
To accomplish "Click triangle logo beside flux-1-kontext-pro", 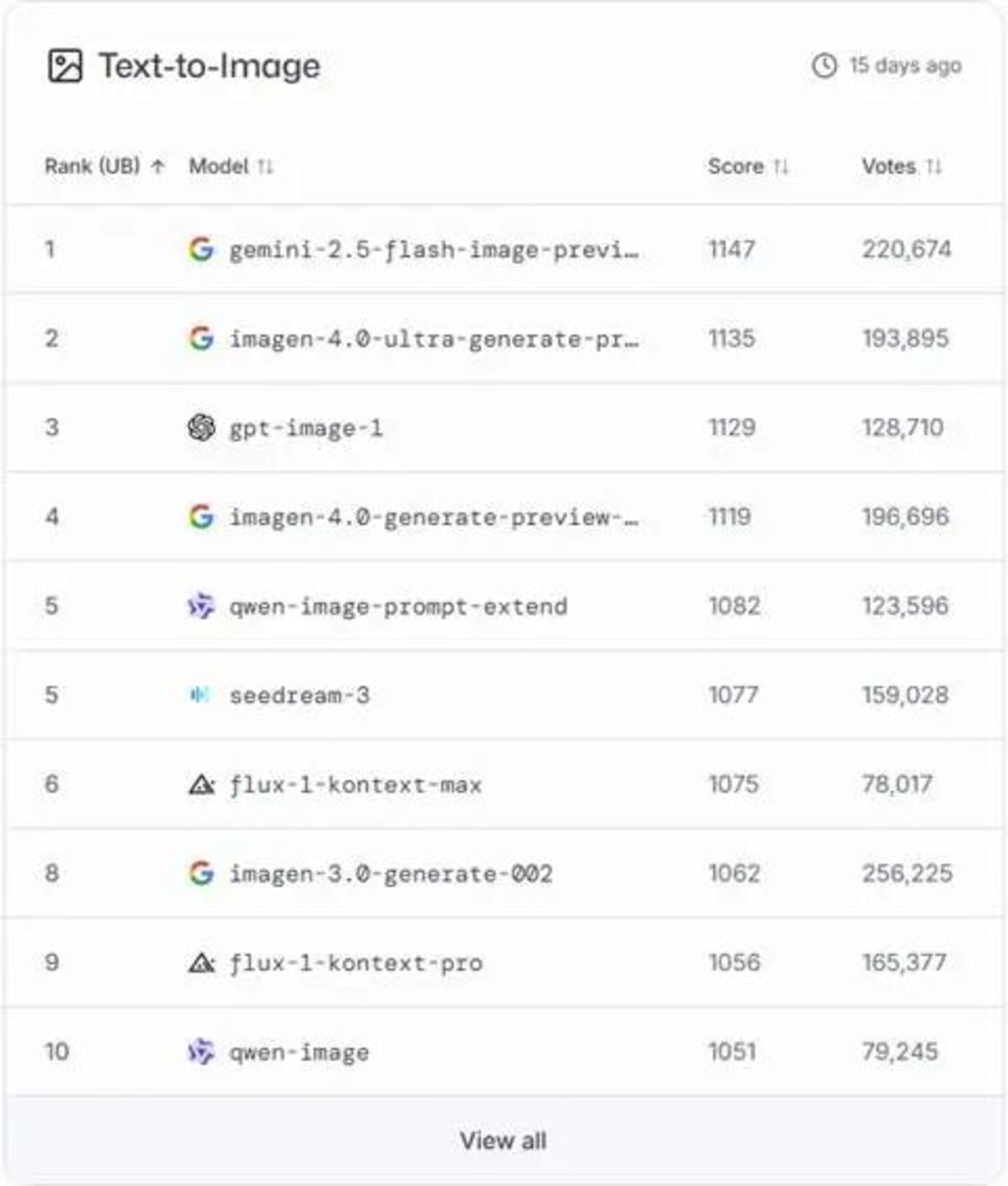I will click(201, 963).
